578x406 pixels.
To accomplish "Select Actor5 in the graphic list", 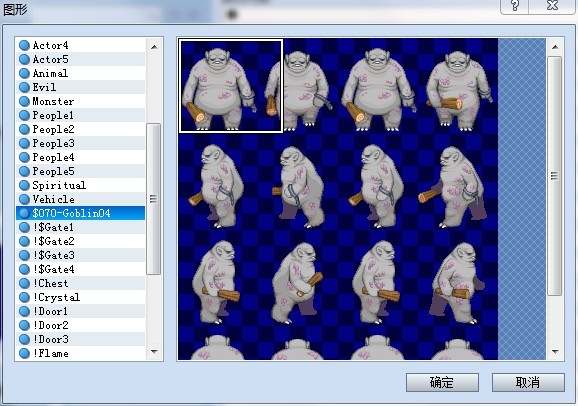I will tap(80, 59).
